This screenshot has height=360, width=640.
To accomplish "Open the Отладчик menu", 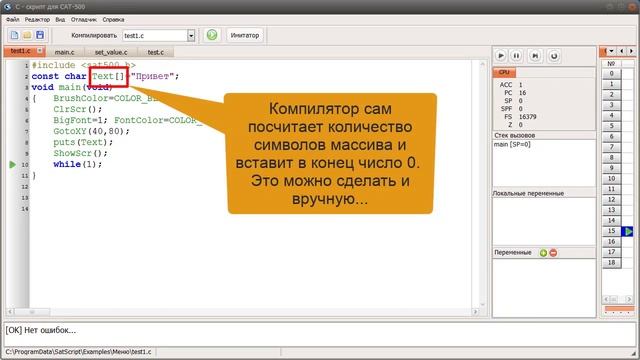I will 84,20.
